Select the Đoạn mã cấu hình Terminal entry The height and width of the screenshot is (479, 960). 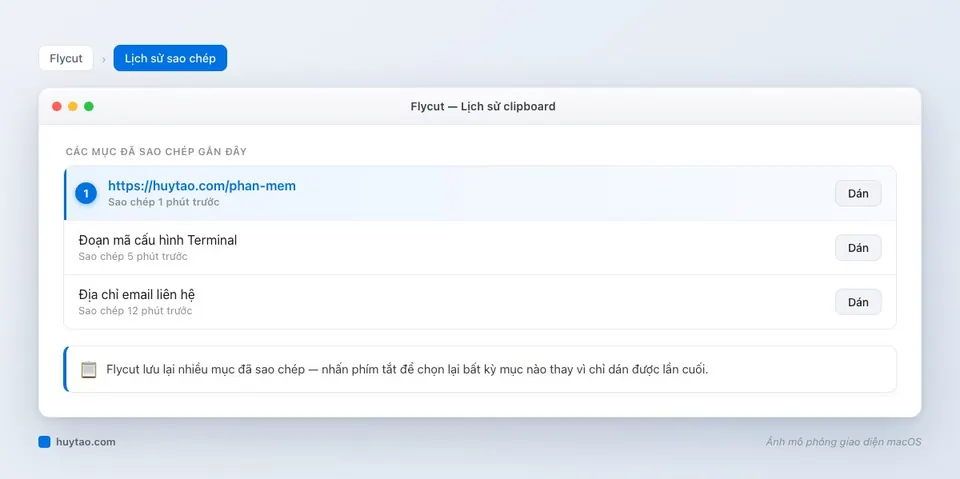point(480,247)
